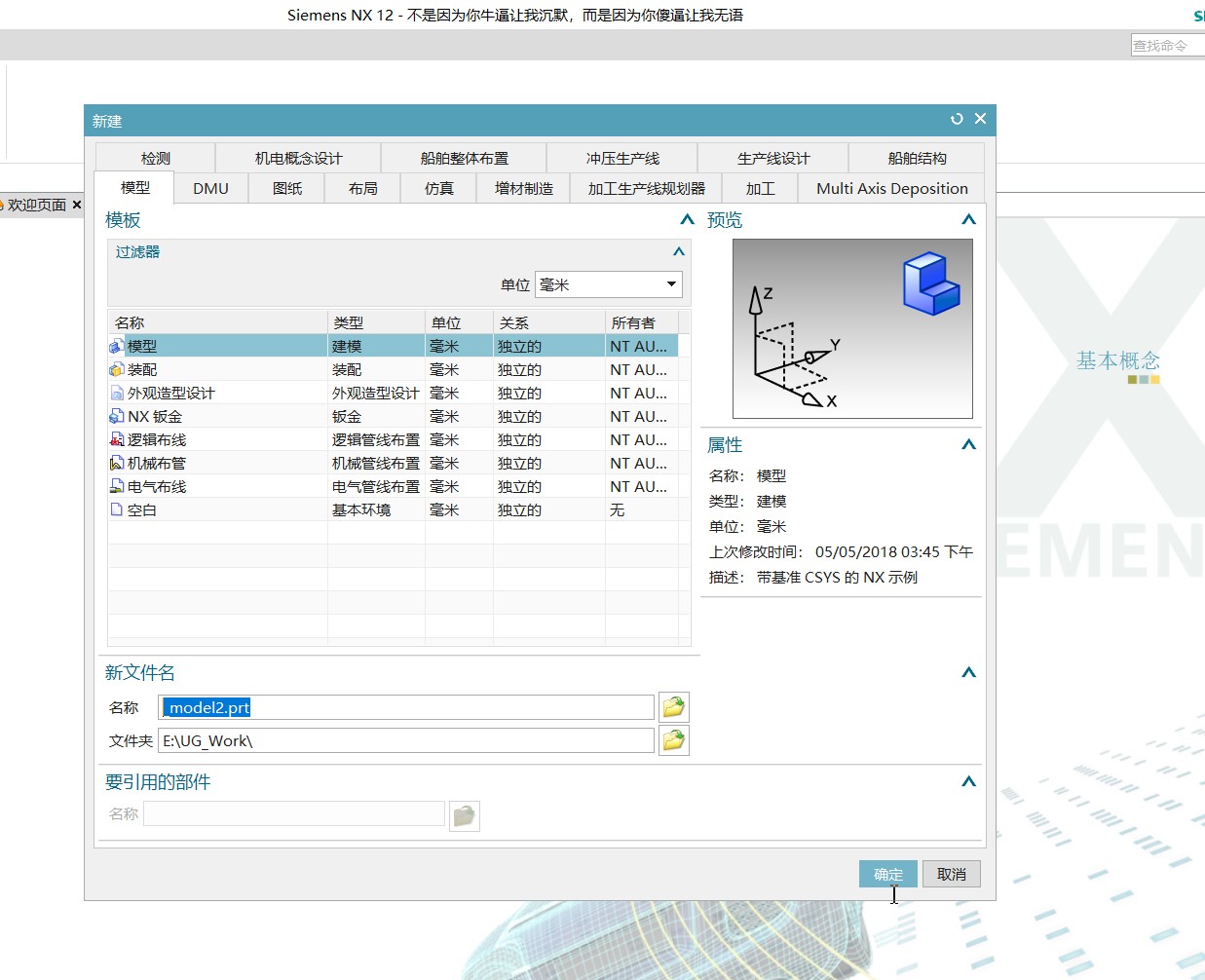Switch to the 加工 tab

pyautogui.click(x=761, y=188)
